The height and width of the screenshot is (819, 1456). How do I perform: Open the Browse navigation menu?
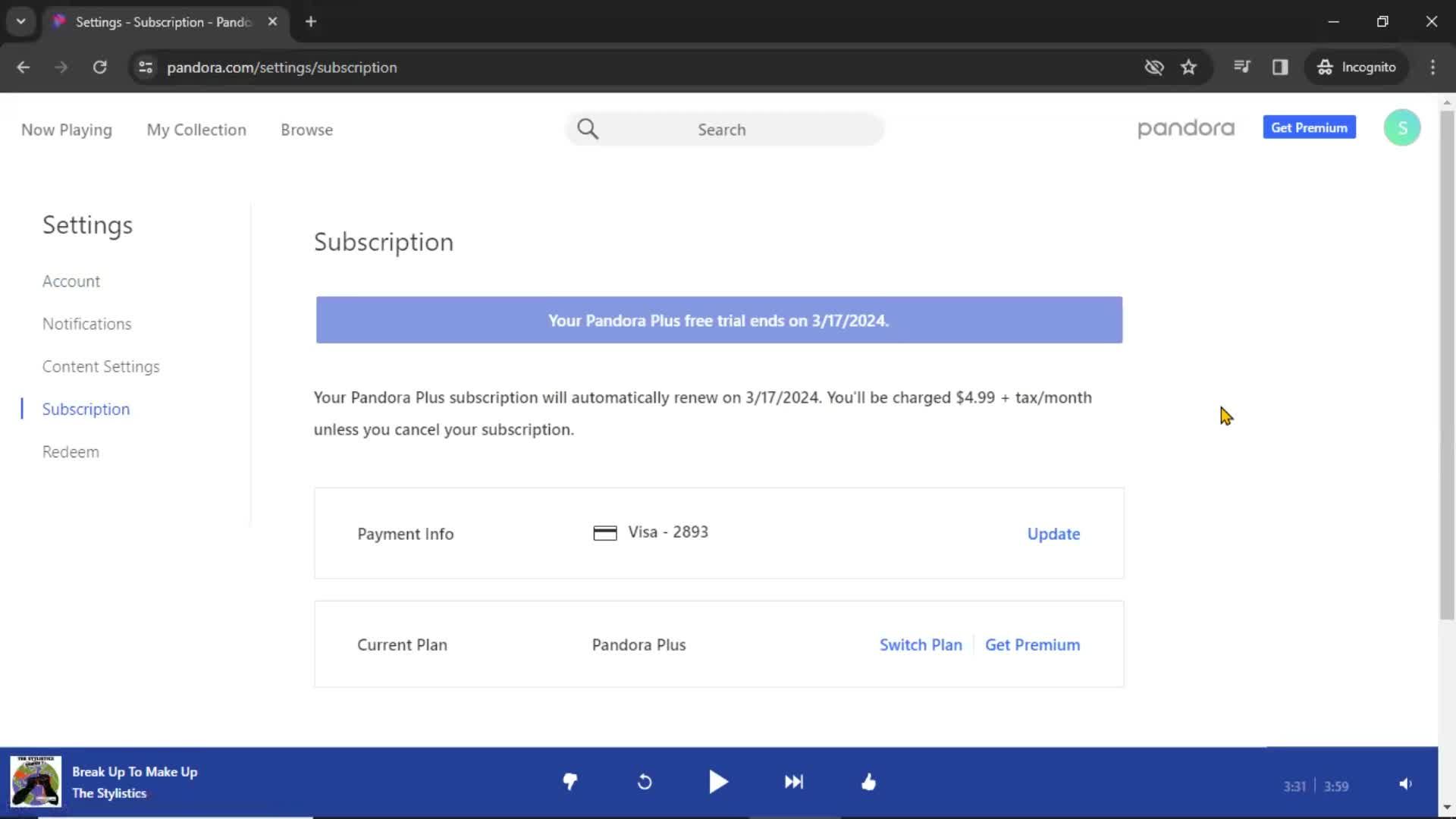pyautogui.click(x=307, y=130)
